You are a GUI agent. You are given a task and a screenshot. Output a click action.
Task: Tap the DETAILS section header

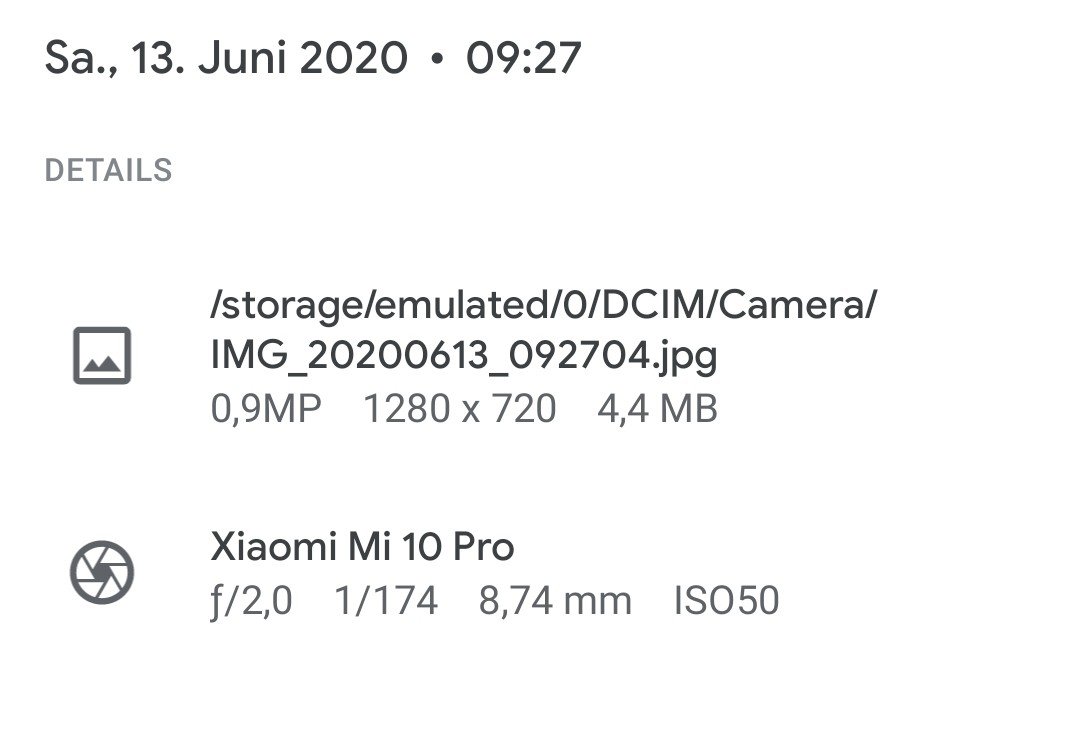click(x=108, y=170)
